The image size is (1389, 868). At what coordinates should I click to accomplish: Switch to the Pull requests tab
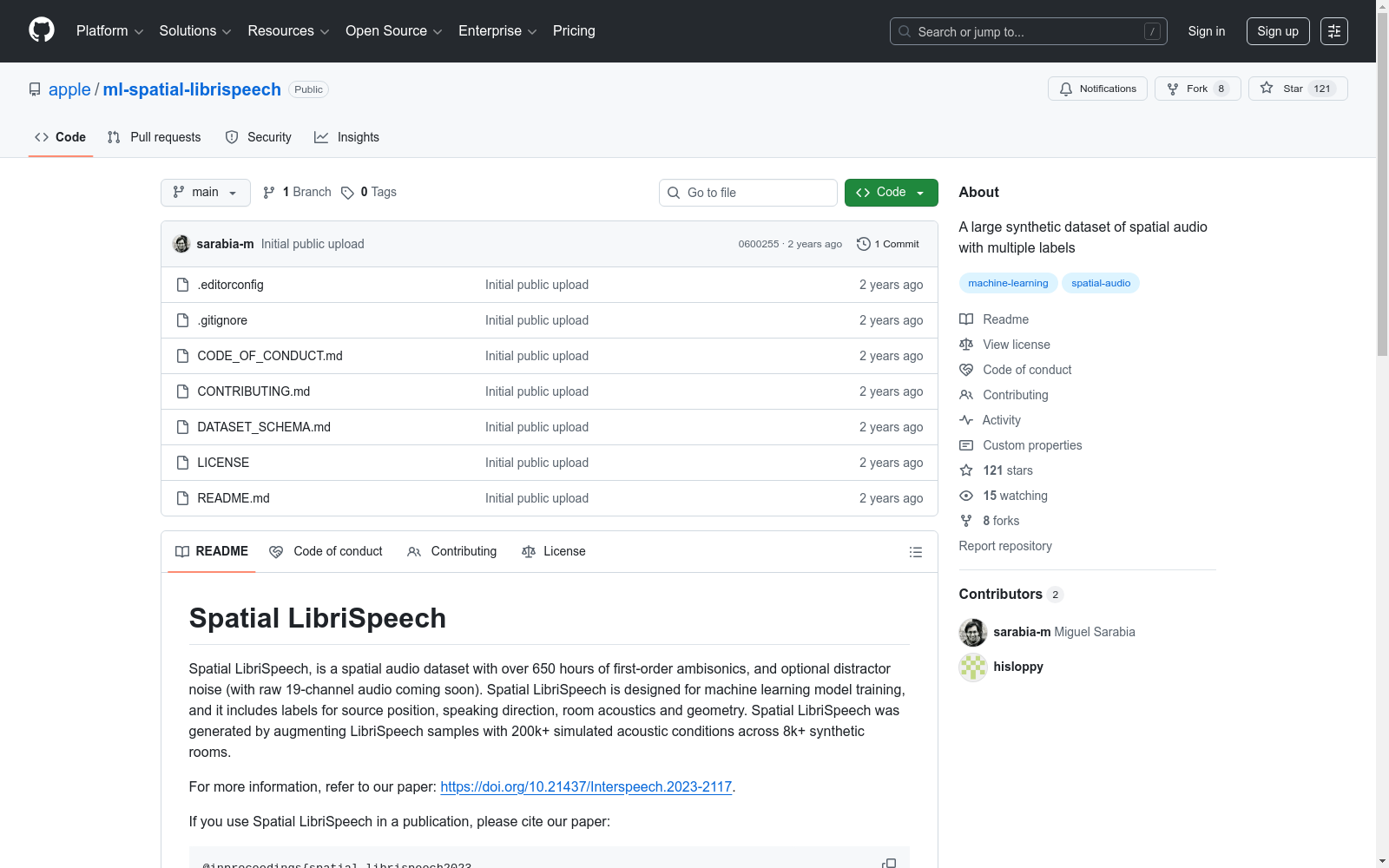pos(155,137)
